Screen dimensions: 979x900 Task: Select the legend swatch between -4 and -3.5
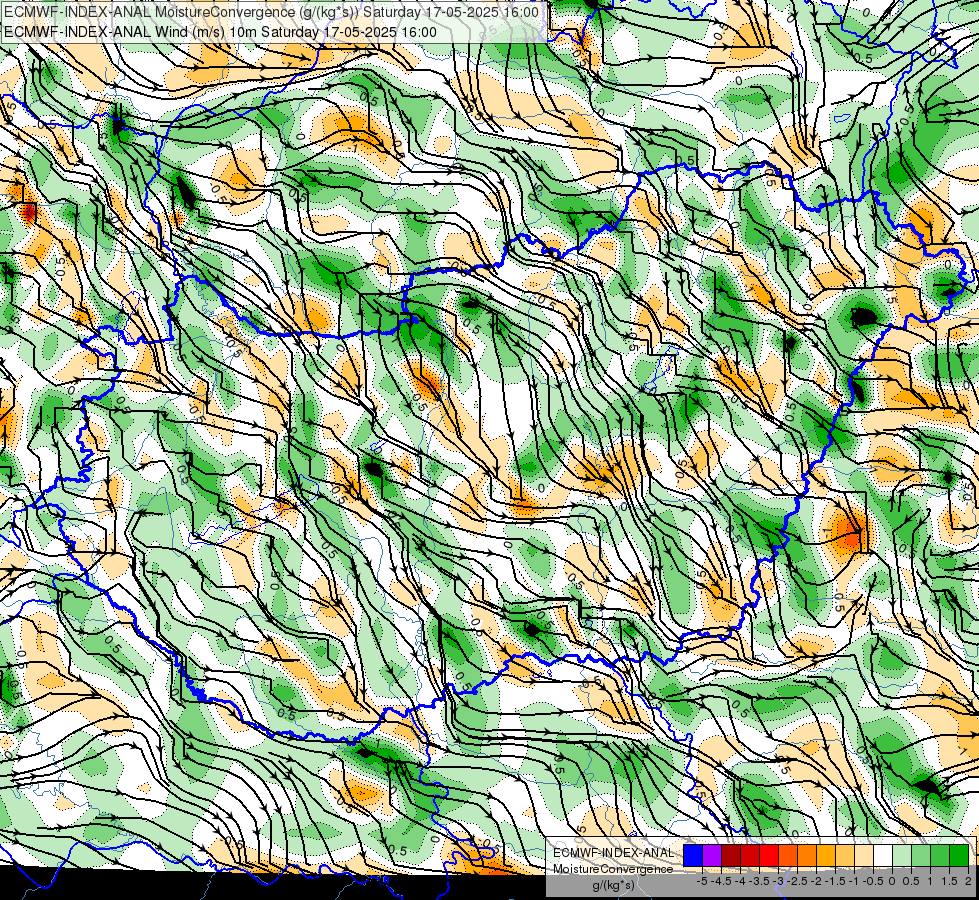tap(750, 856)
